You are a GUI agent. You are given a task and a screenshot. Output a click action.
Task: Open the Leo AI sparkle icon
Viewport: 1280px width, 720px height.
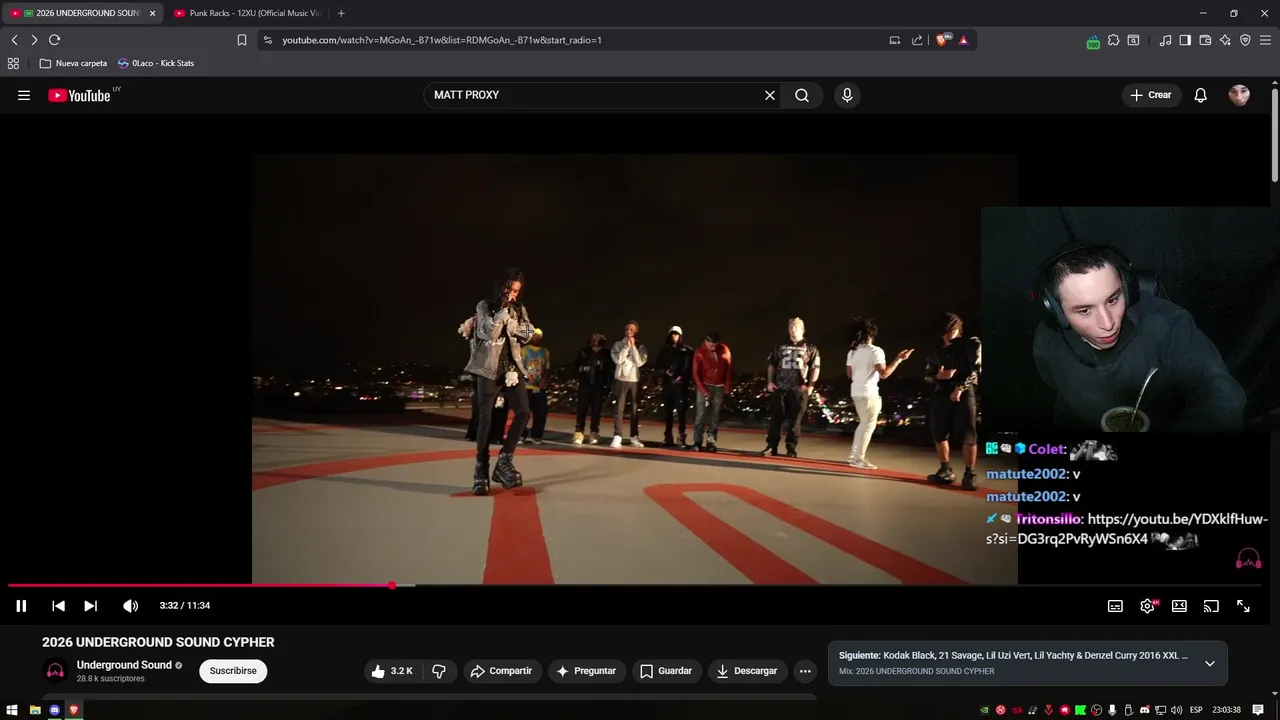[1225, 40]
